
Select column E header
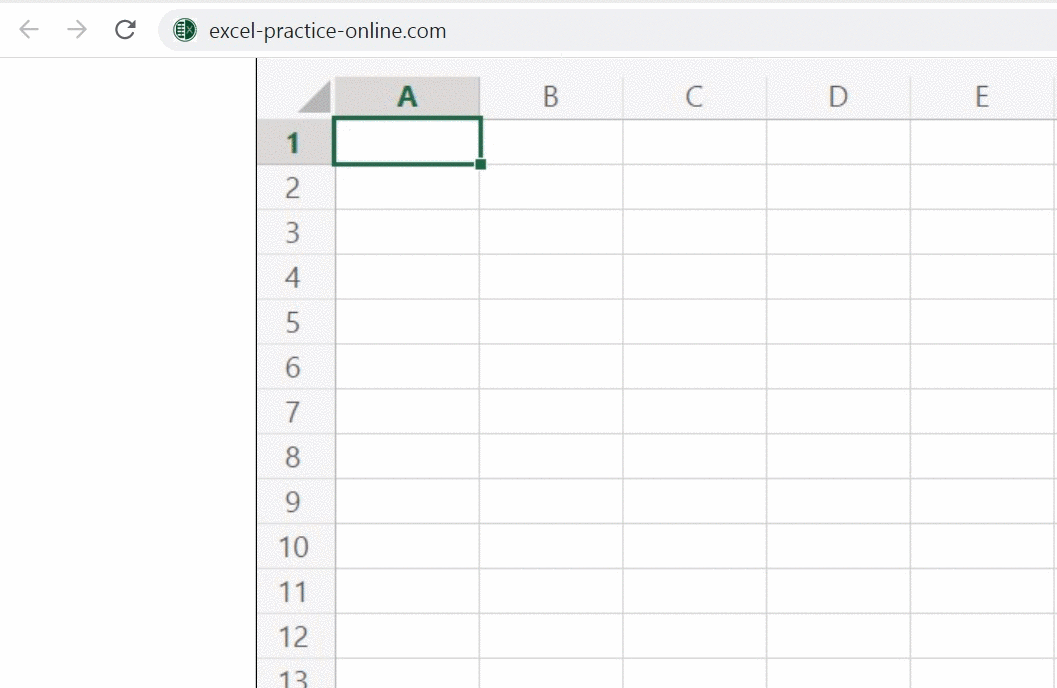pyautogui.click(x=982, y=97)
